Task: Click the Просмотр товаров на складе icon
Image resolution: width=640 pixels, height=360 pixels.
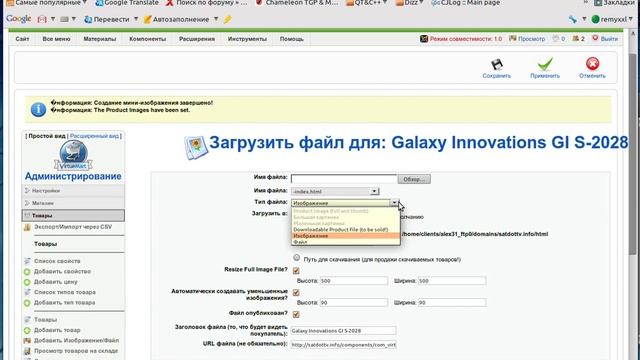Action: [27, 351]
